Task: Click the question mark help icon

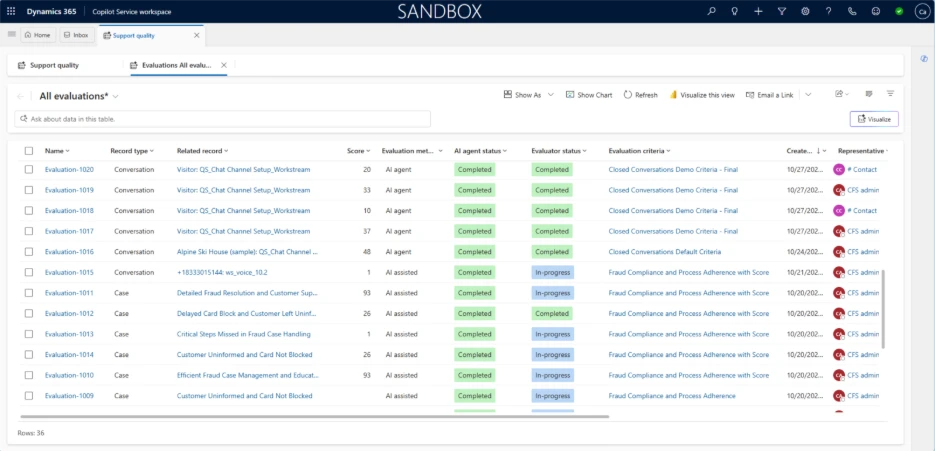Action: pos(828,11)
